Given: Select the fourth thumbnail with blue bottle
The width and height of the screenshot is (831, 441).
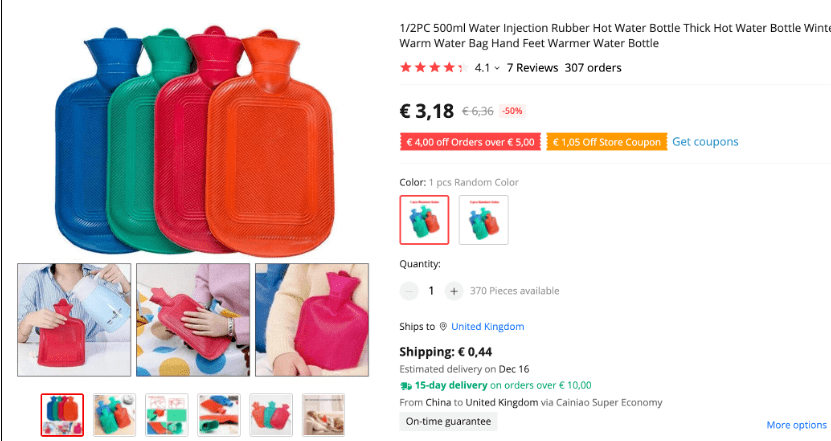Looking at the screenshot, I should 219,415.
